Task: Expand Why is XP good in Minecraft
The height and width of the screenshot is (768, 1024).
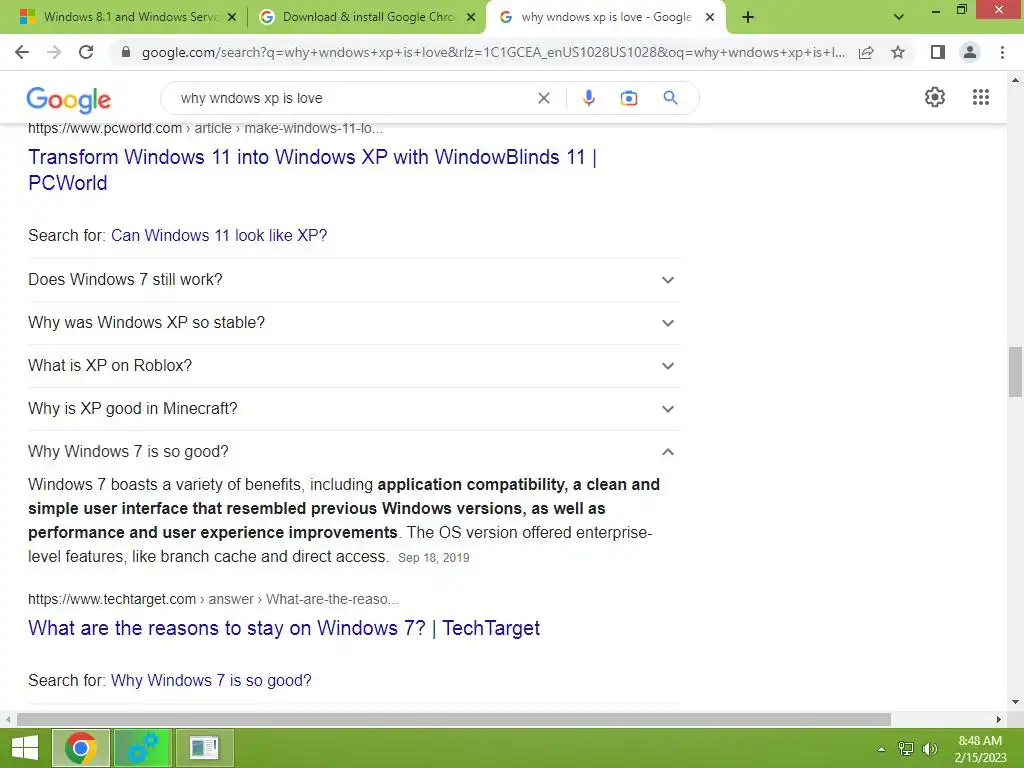Action: [x=353, y=409]
